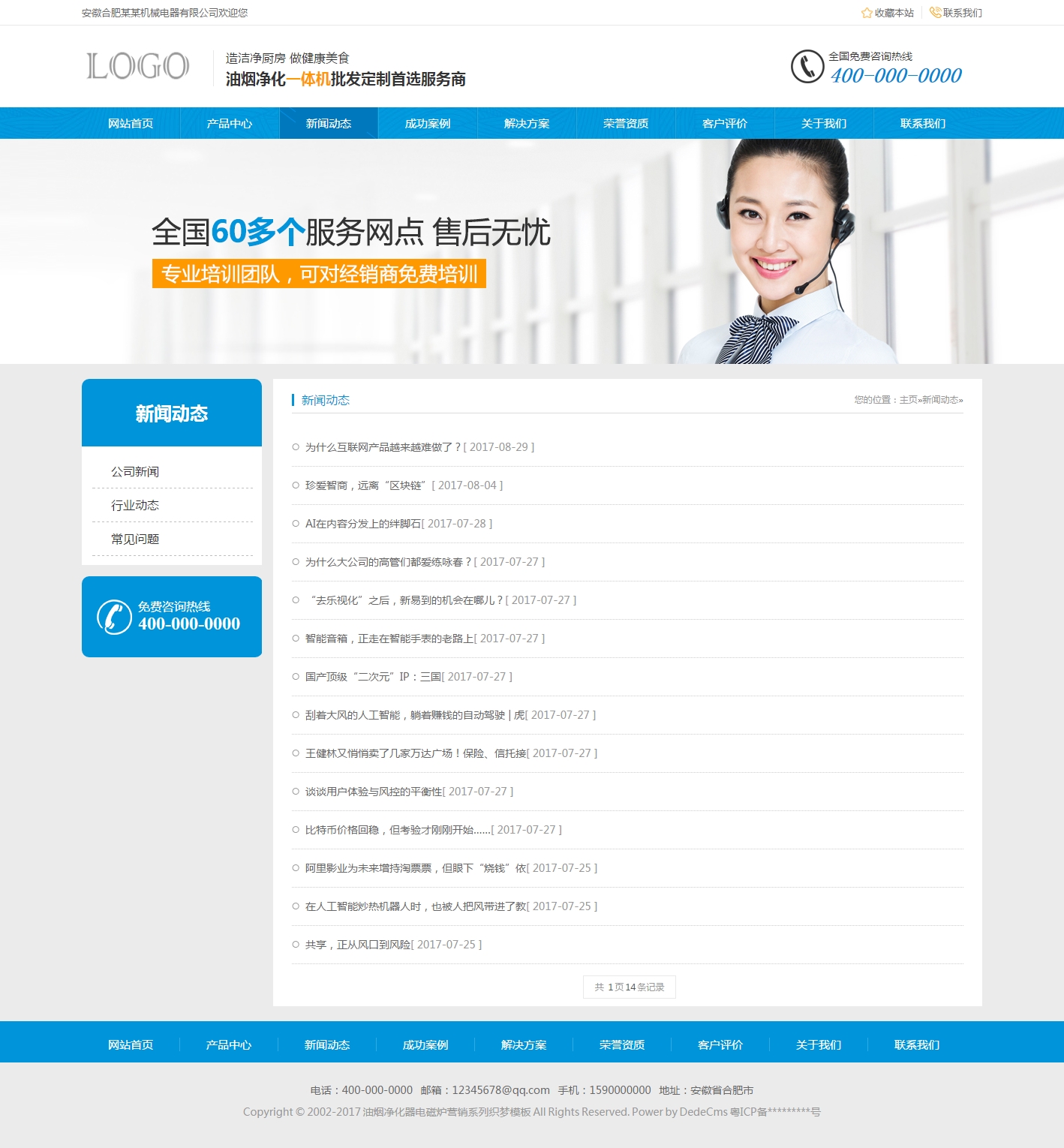The height and width of the screenshot is (1148, 1064).
Task: Open 荣誉资质 in the footer navigation
Action: pyautogui.click(x=622, y=1045)
